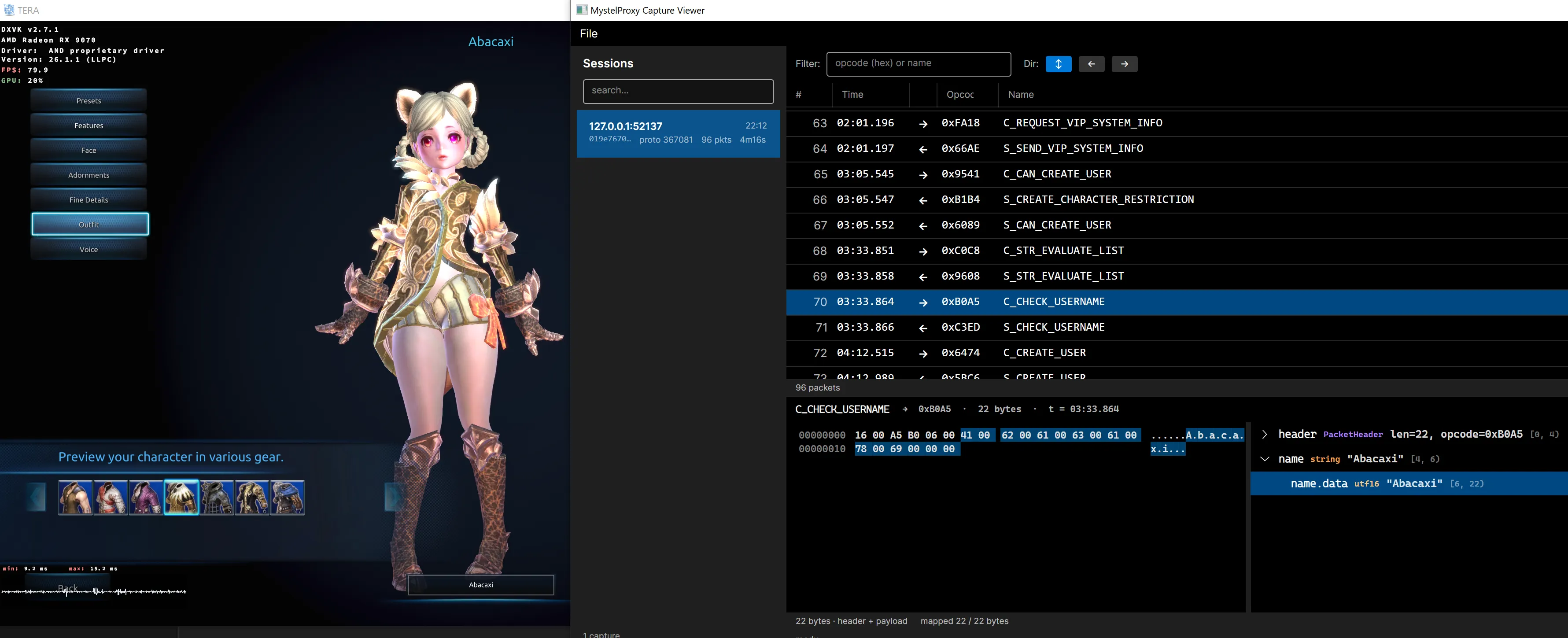This screenshot has height=638, width=1568.
Task: Open the Features panel in TERA
Action: click(89, 125)
